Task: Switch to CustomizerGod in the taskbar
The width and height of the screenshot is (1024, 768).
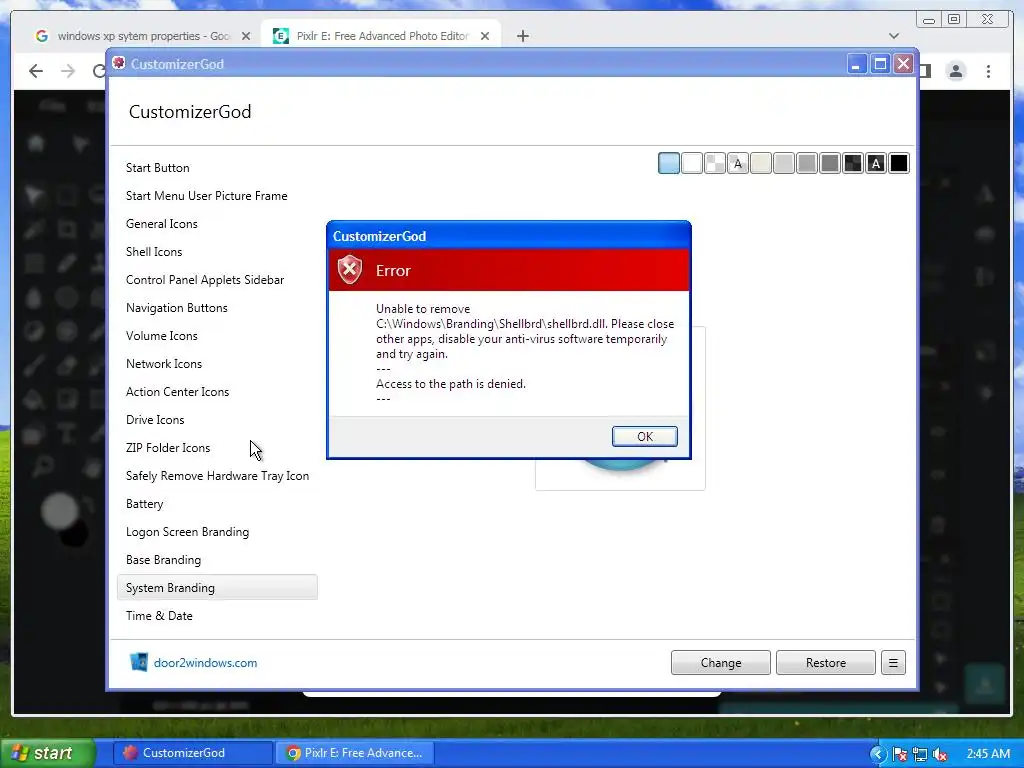Action: pyautogui.click(x=193, y=753)
